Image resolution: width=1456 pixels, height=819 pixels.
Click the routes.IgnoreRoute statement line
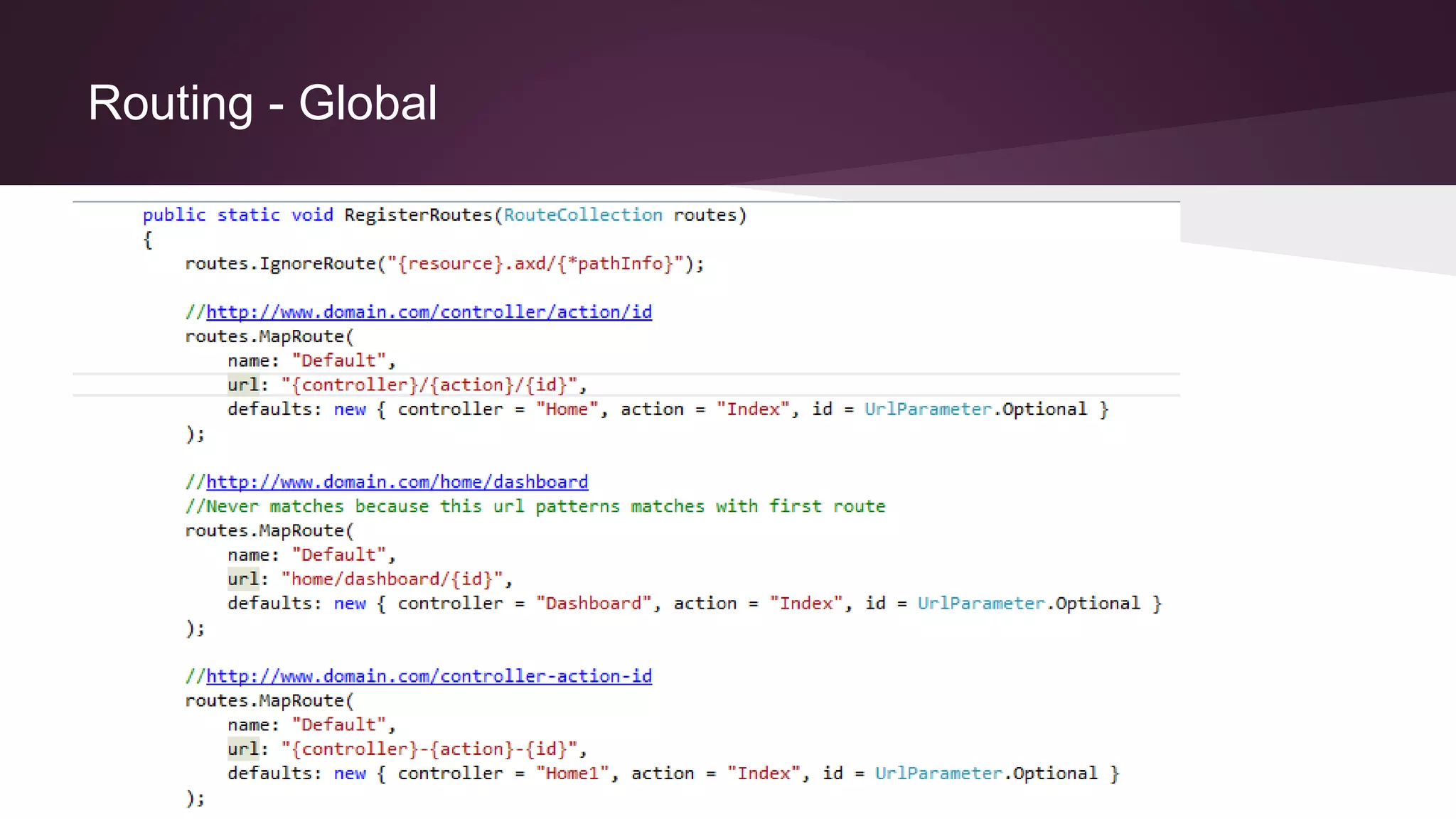[444, 264]
